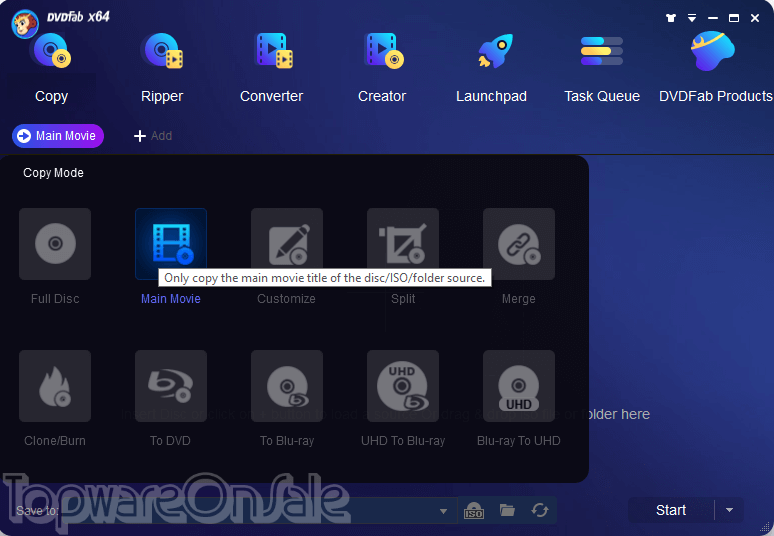
Task: Select UHD To Blu-ray mode
Action: click(403, 386)
